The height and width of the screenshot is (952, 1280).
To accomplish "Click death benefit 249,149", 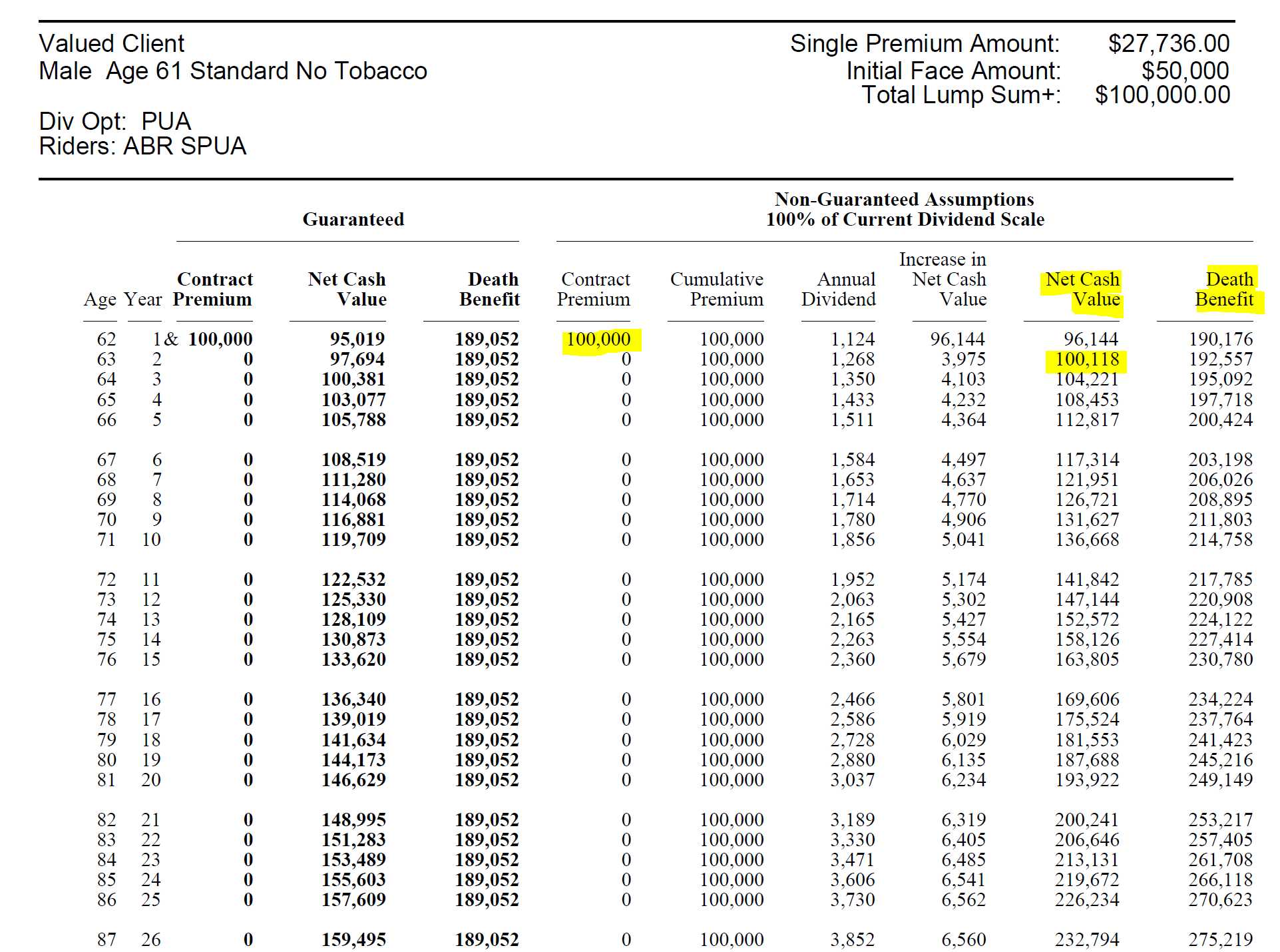I will coord(1221,780).
